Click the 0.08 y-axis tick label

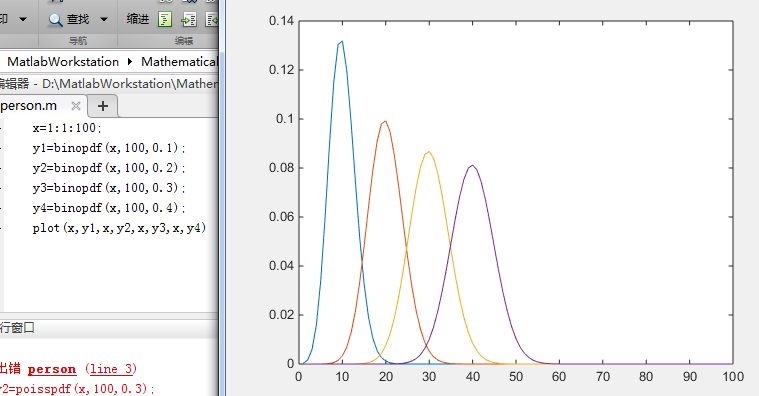tap(281, 168)
